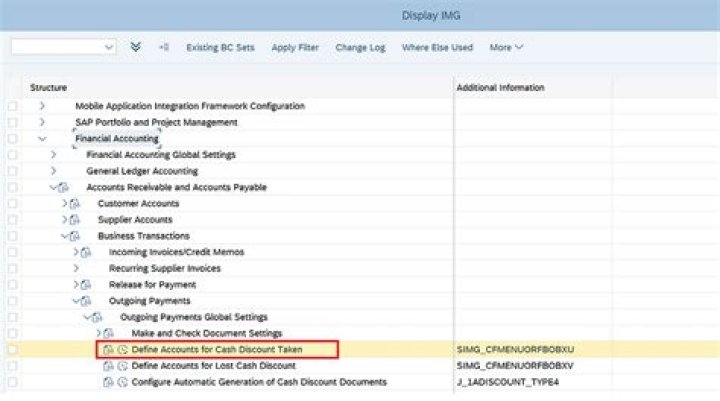This screenshot has height=401, width=720.
Task: Click SIMG_CFMENUORFBOBXV additional information cell
Action: (x=515, y=366)
